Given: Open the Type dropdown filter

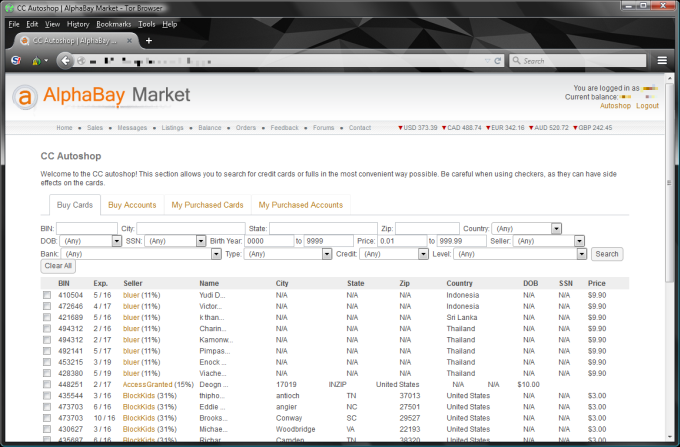Looking at the screenshot, I should (288, 254).
